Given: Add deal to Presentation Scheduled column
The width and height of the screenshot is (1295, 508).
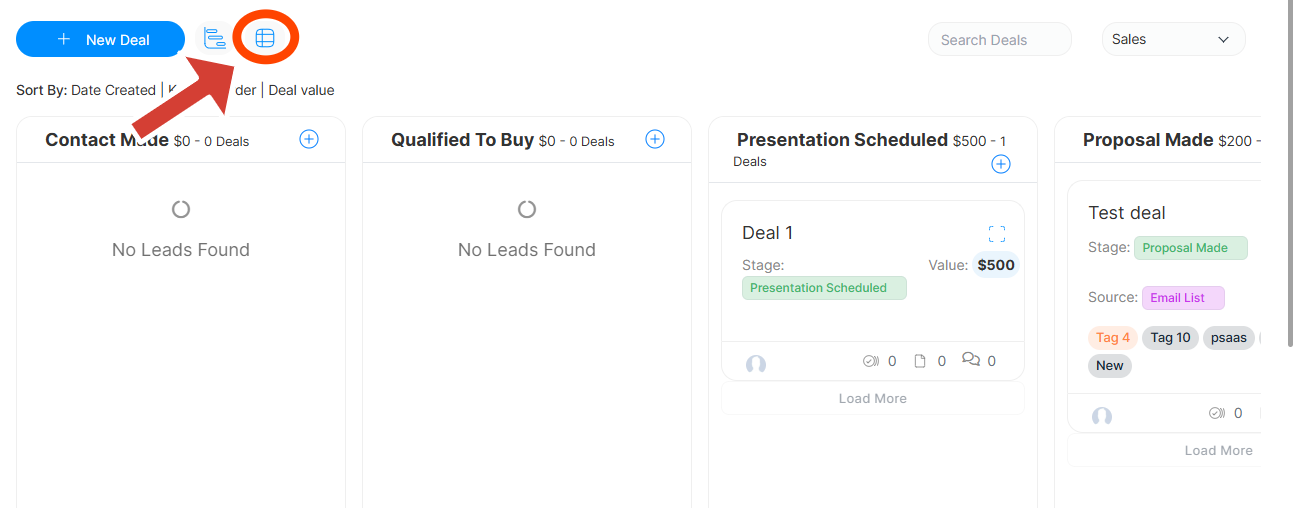Looking at the screenshot, I should pyautogui.click(x=1001, y=164).
